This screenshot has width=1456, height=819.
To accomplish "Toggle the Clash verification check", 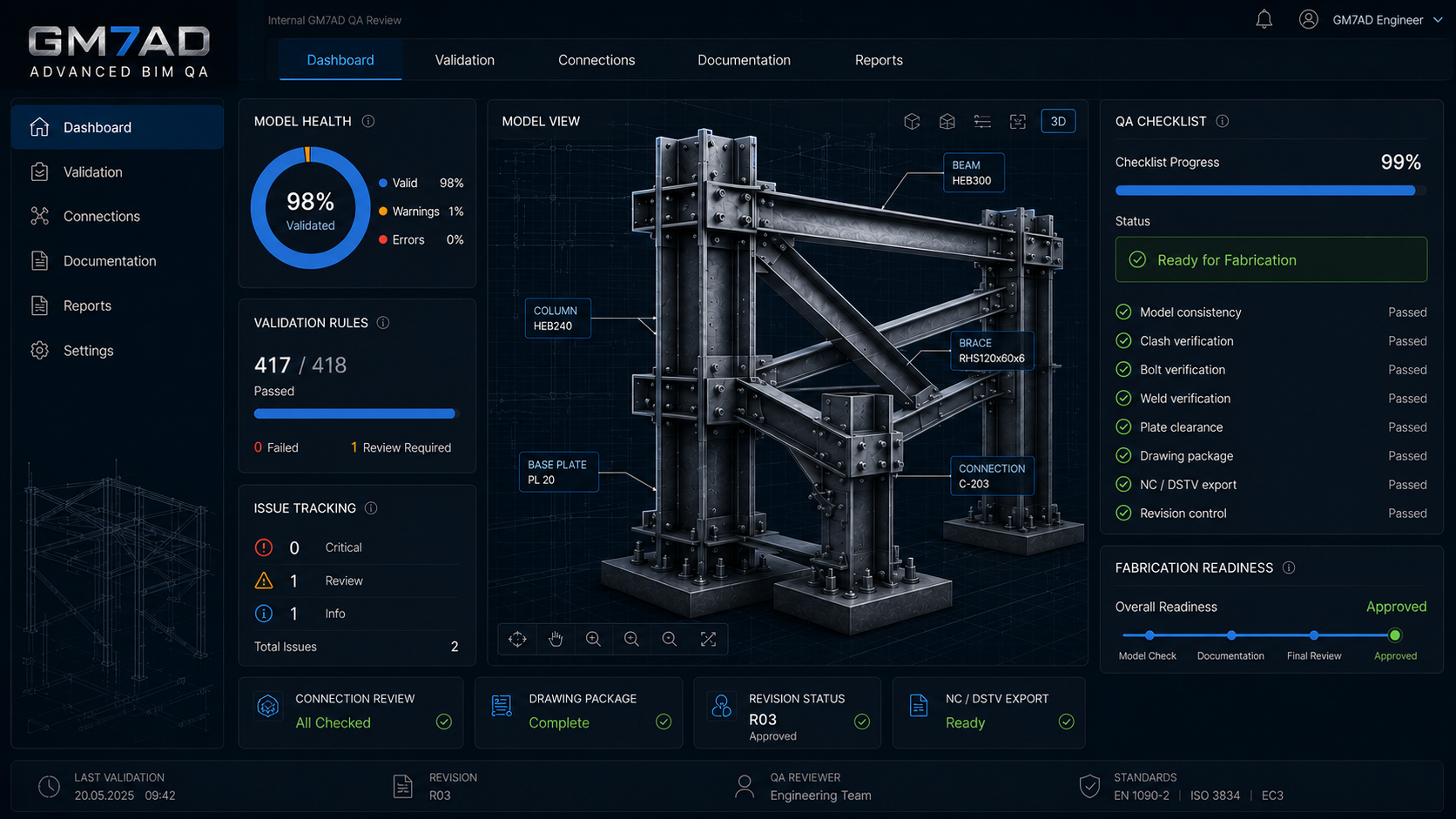I will (x=1123, y=340).
